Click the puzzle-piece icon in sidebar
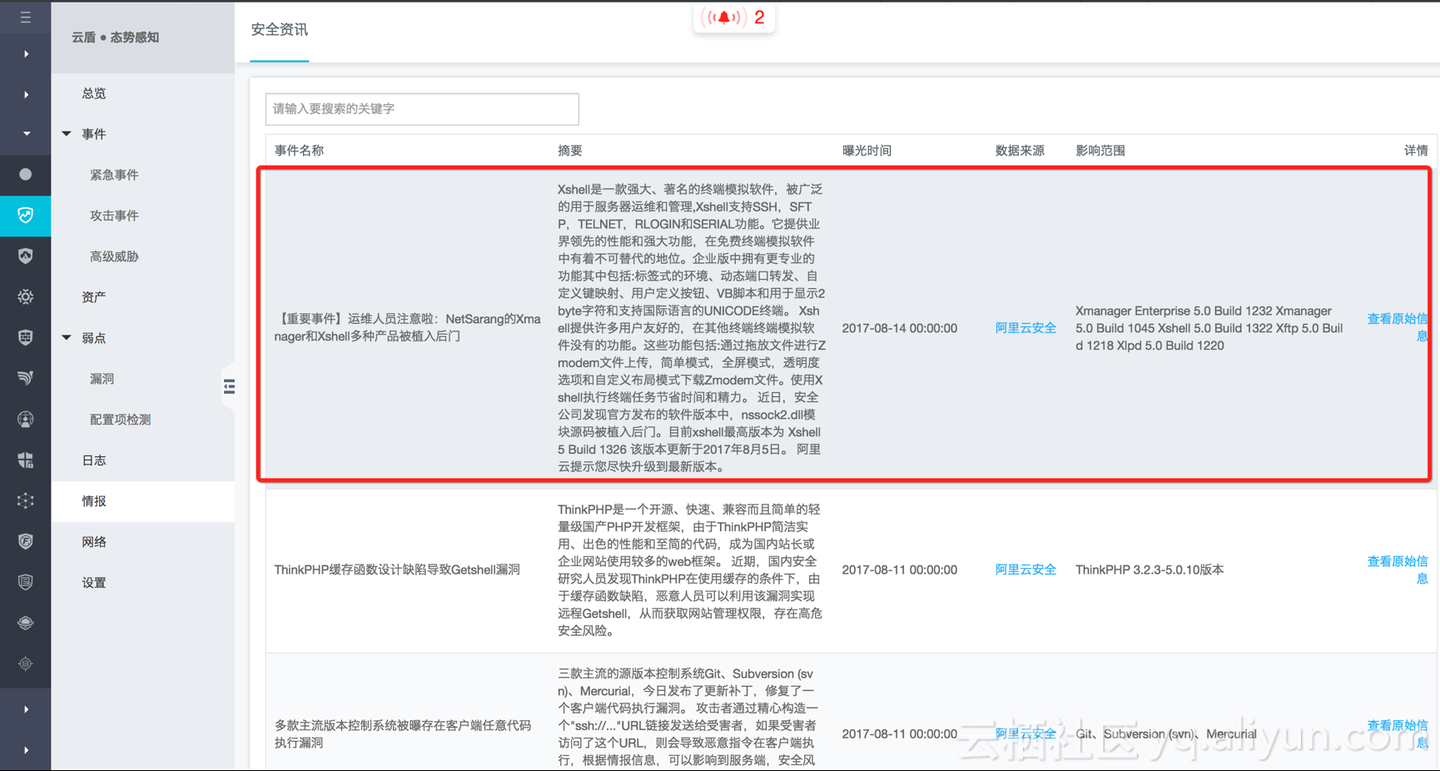The height and width of the screenshot is (771, 1440). (x=26, y=459)
